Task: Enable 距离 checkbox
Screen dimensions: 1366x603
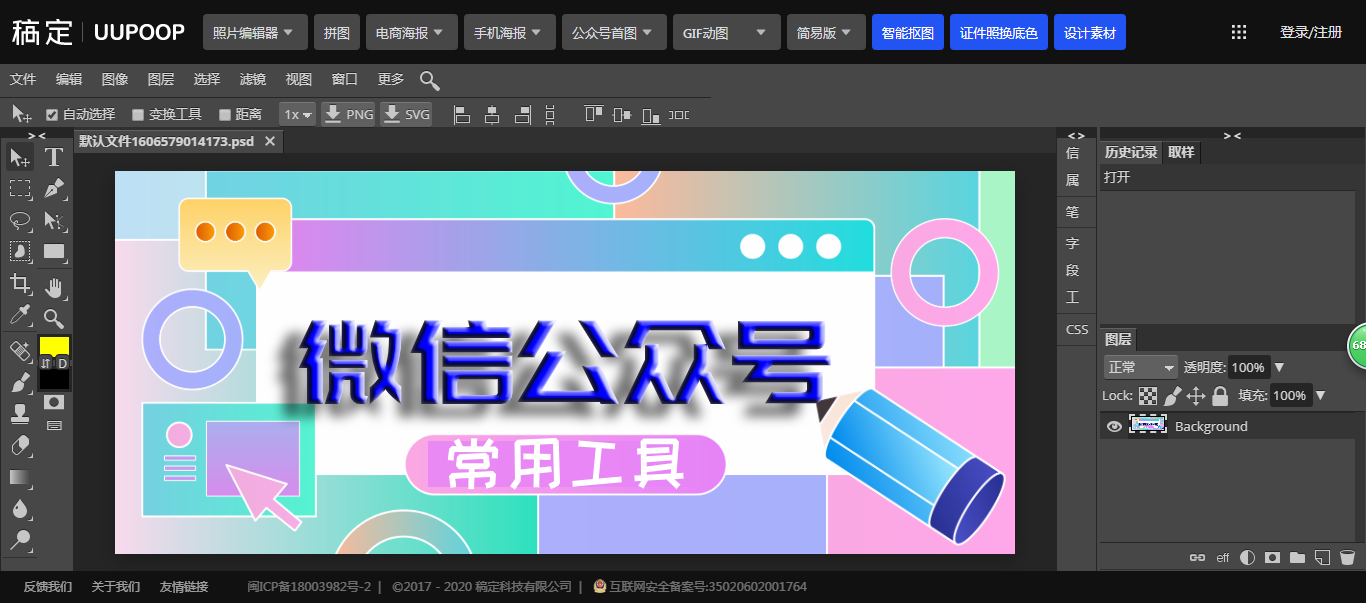Action: click(x=225, y=114)
